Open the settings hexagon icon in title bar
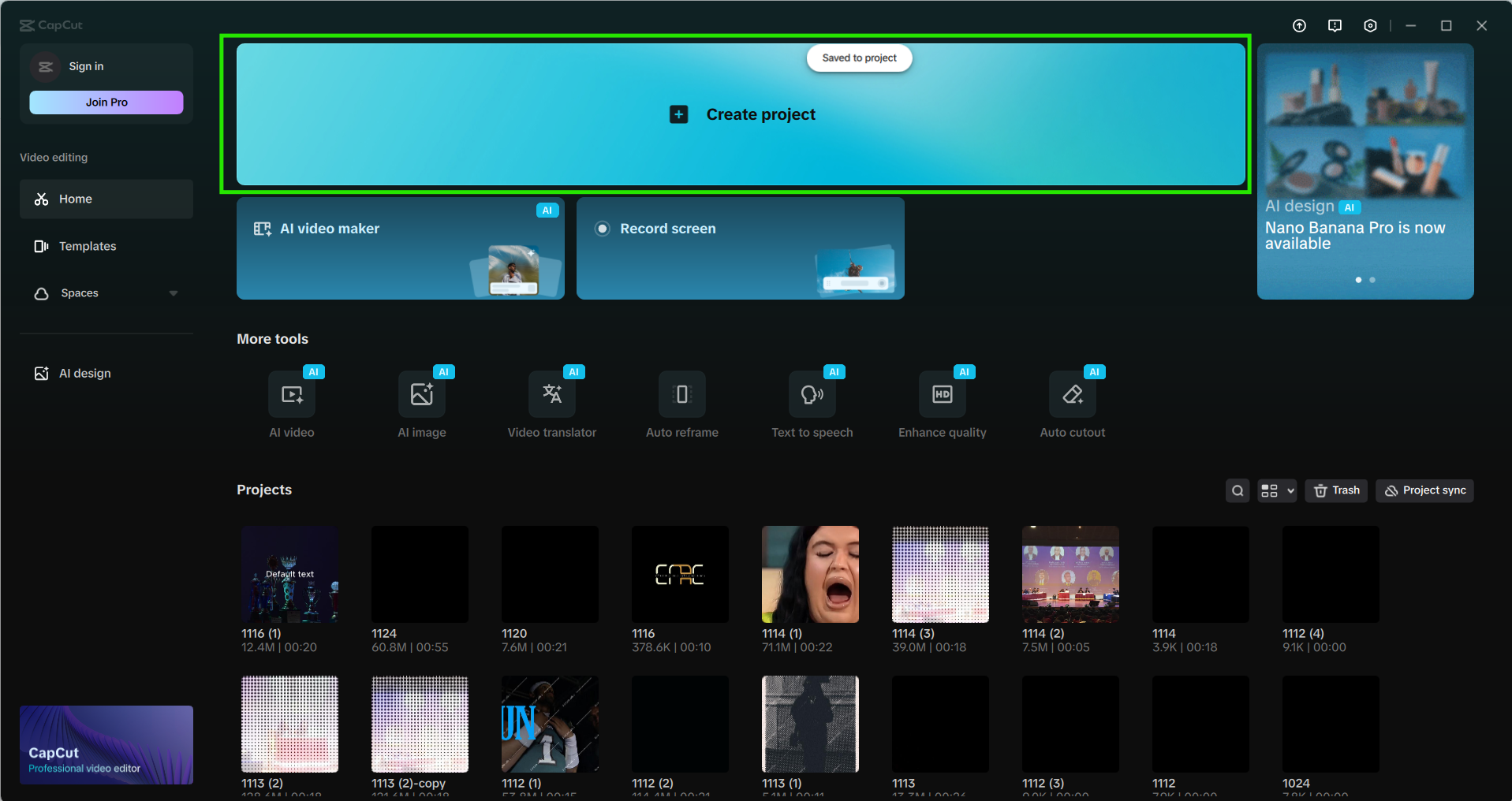This screenshot has width=1512, height=801. coord(1370,26)
